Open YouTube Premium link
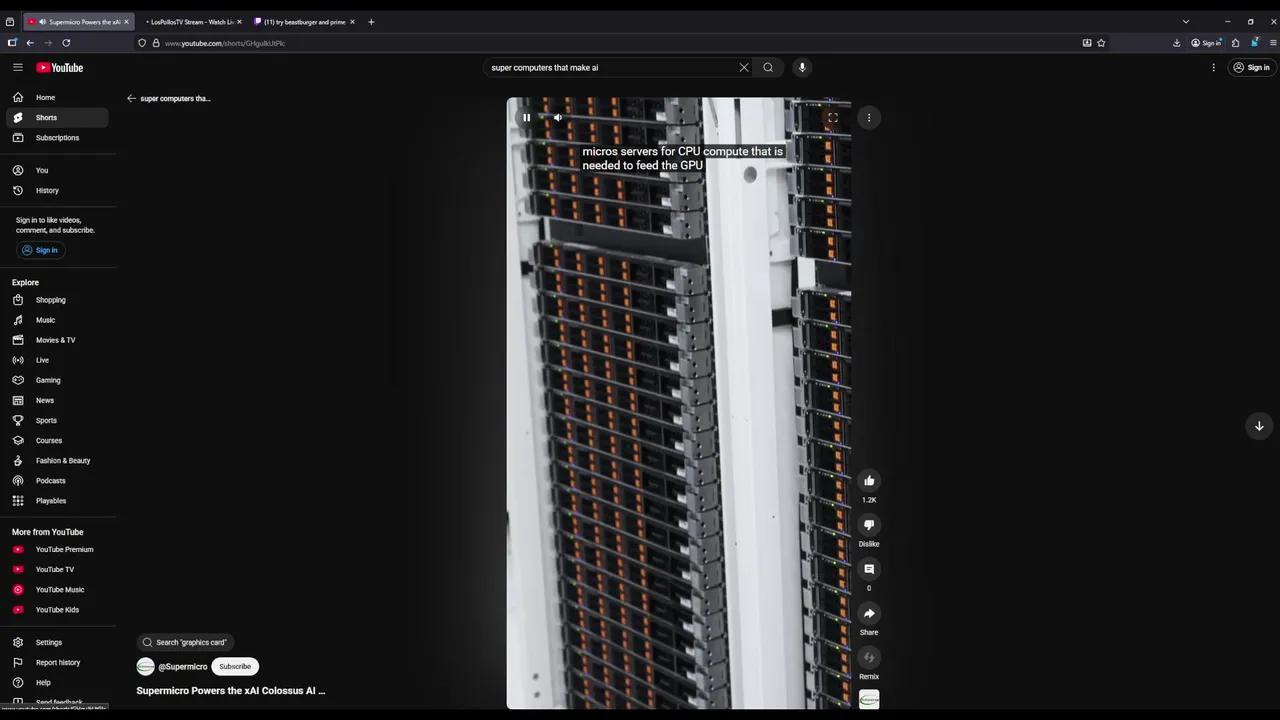1280x720 pixels. pos(57,549)
